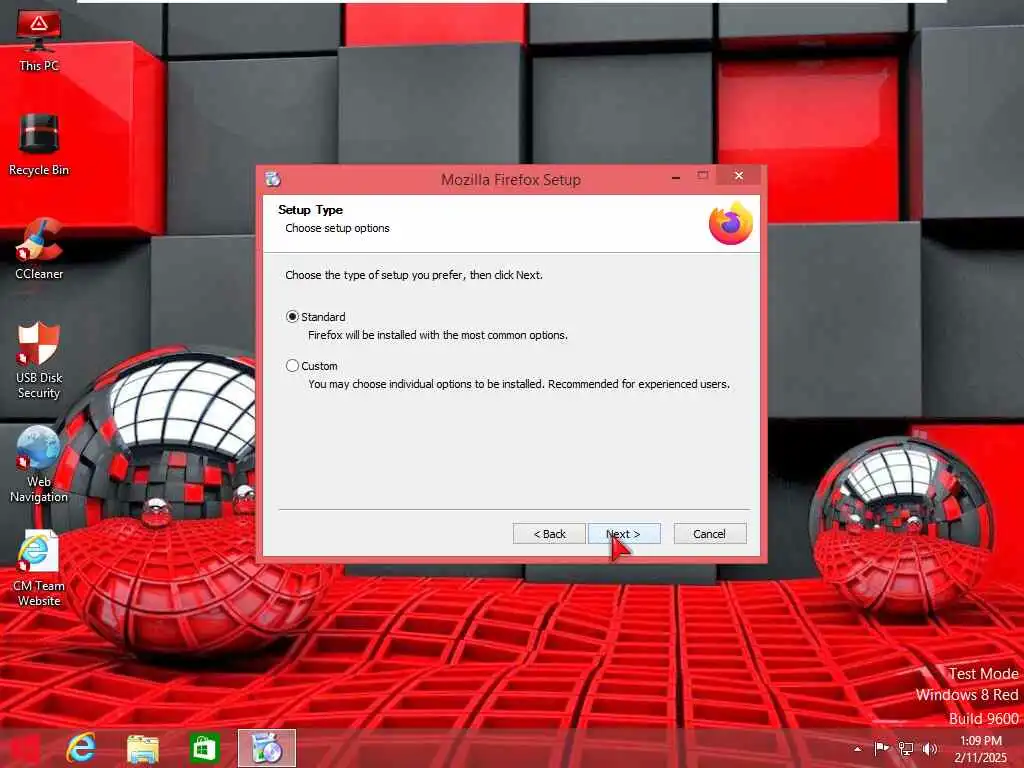Screen dimensions: 1024x768
Task: Launch Internet Explorer from the taskbar
Action: (x=81, y=748)
